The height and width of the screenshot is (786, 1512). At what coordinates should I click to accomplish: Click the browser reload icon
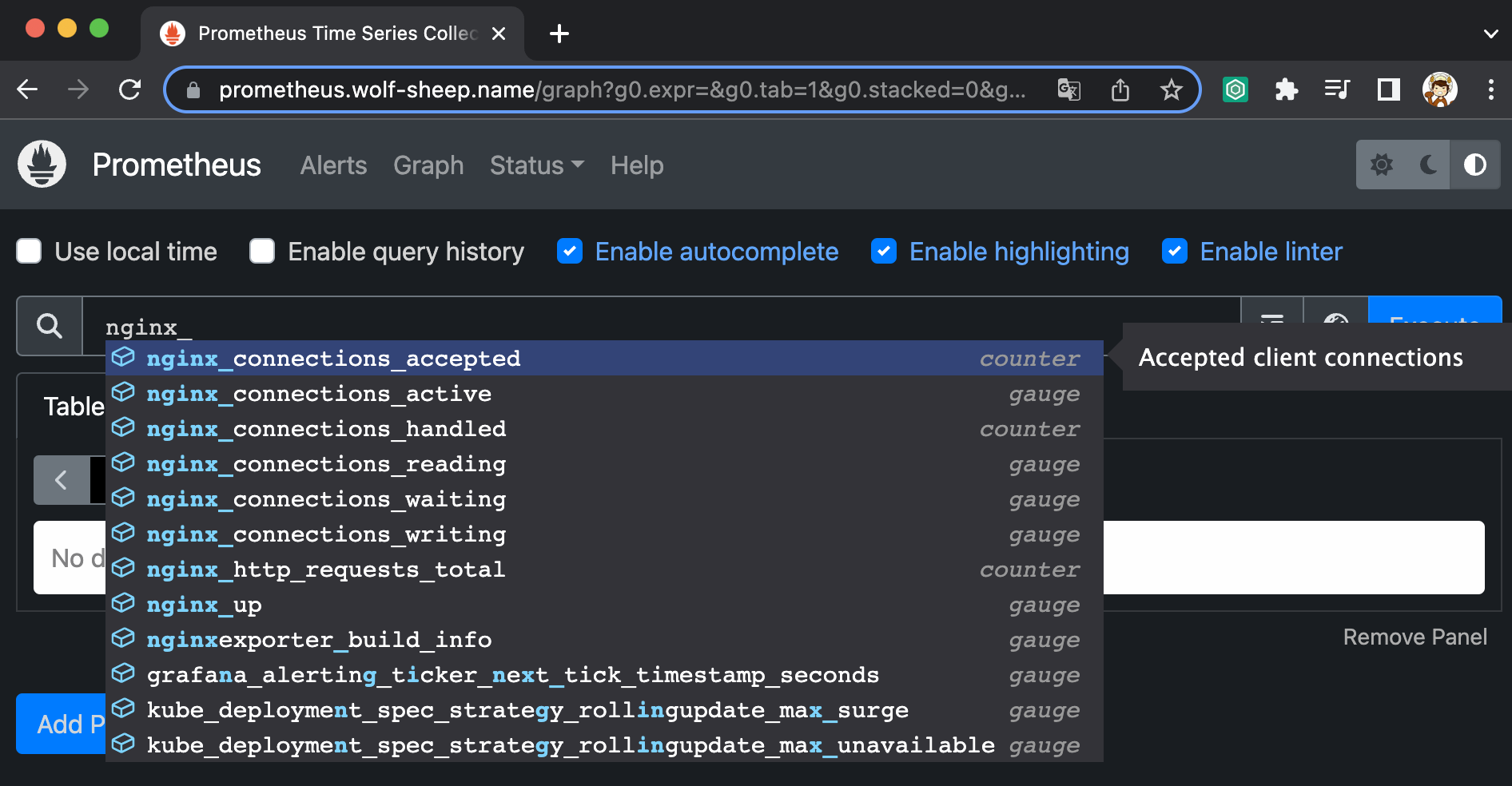pos(129,89)
